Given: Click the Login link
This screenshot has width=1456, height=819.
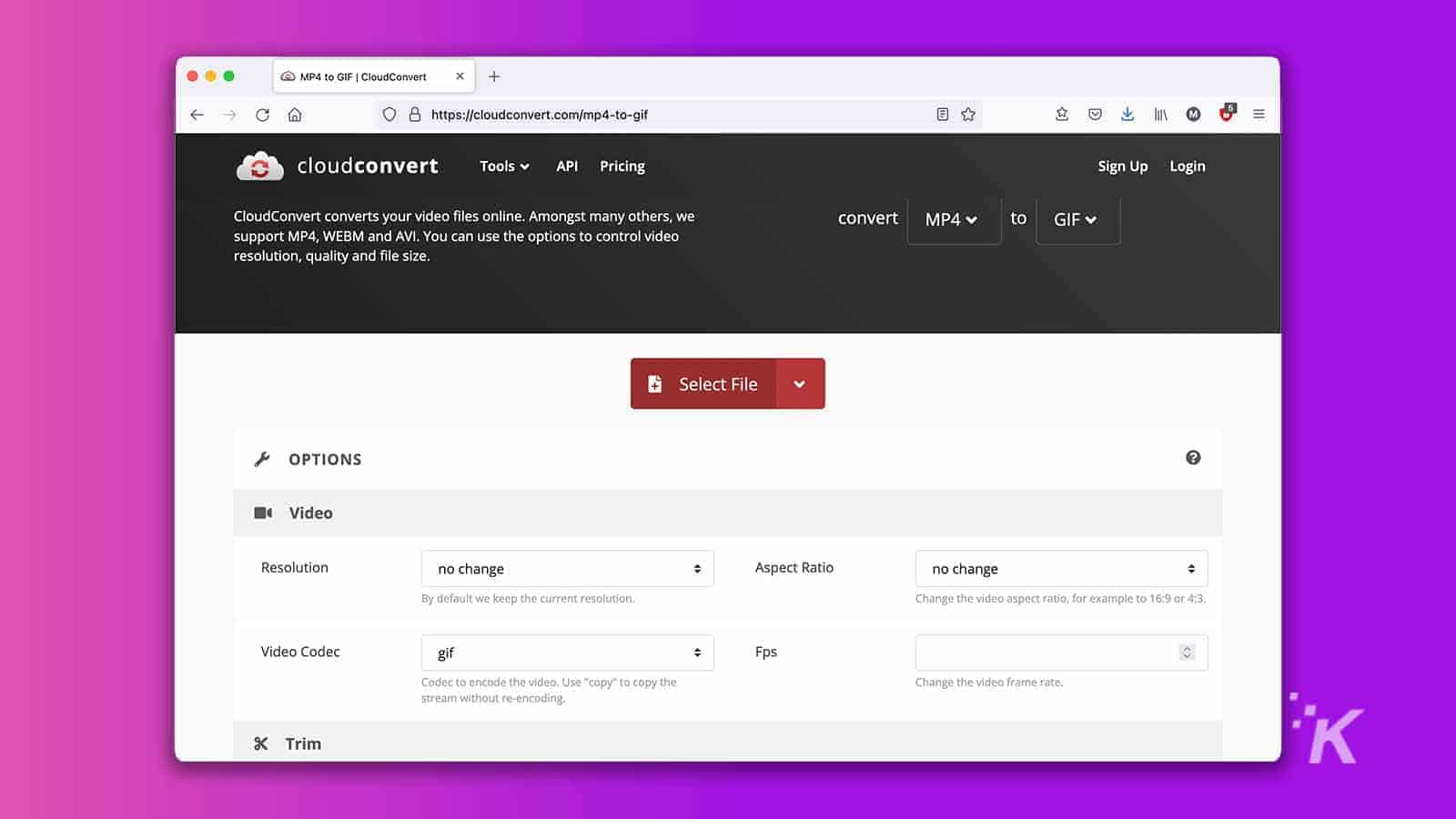Looking at the screenshot, I should [x=1188, y=167].
